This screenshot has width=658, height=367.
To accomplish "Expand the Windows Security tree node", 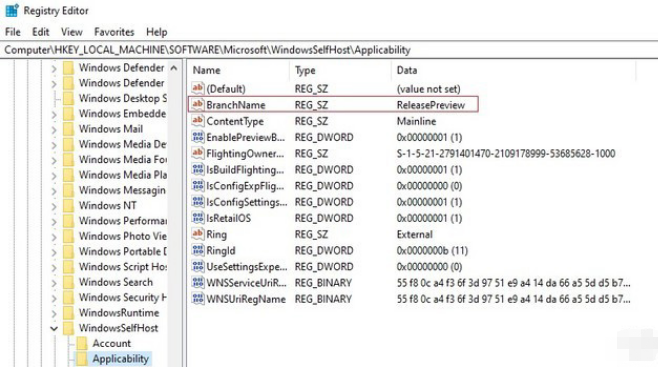I will [54, 298].
